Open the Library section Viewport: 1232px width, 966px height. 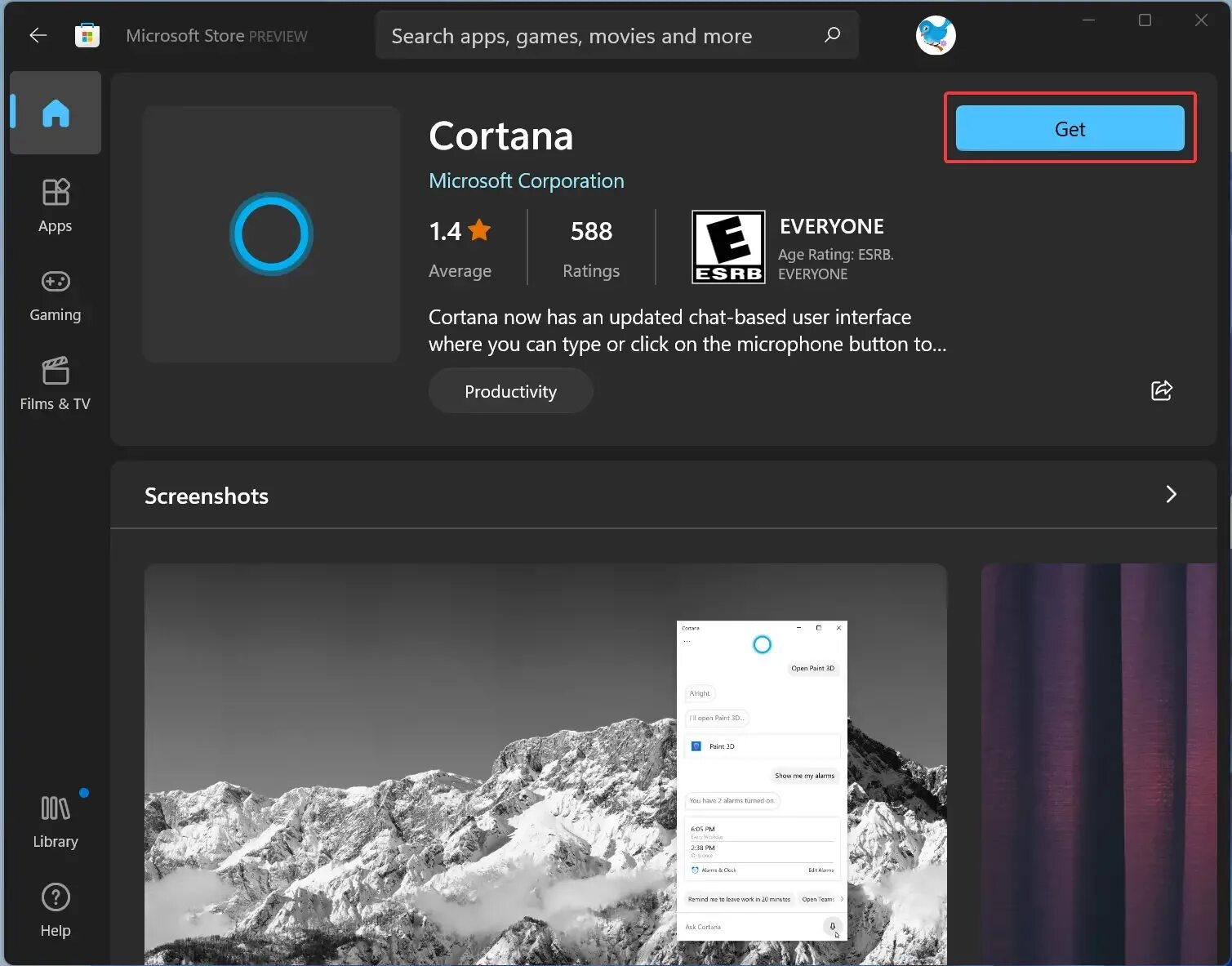(56, 822)
